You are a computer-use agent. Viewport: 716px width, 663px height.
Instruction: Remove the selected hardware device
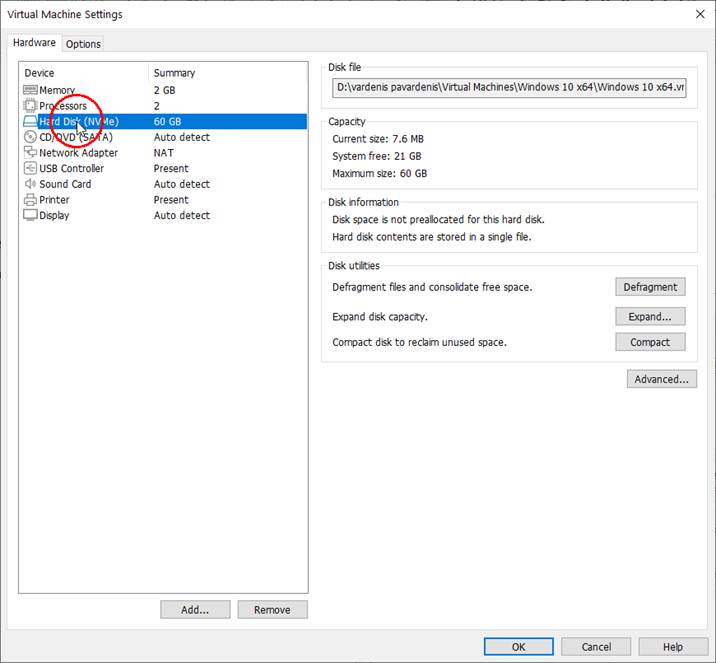click(x=272, y=609)
